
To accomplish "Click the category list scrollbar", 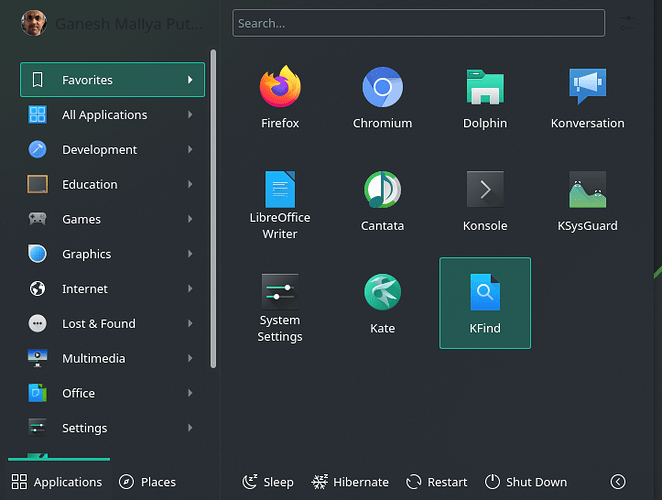I will point(213,209).
